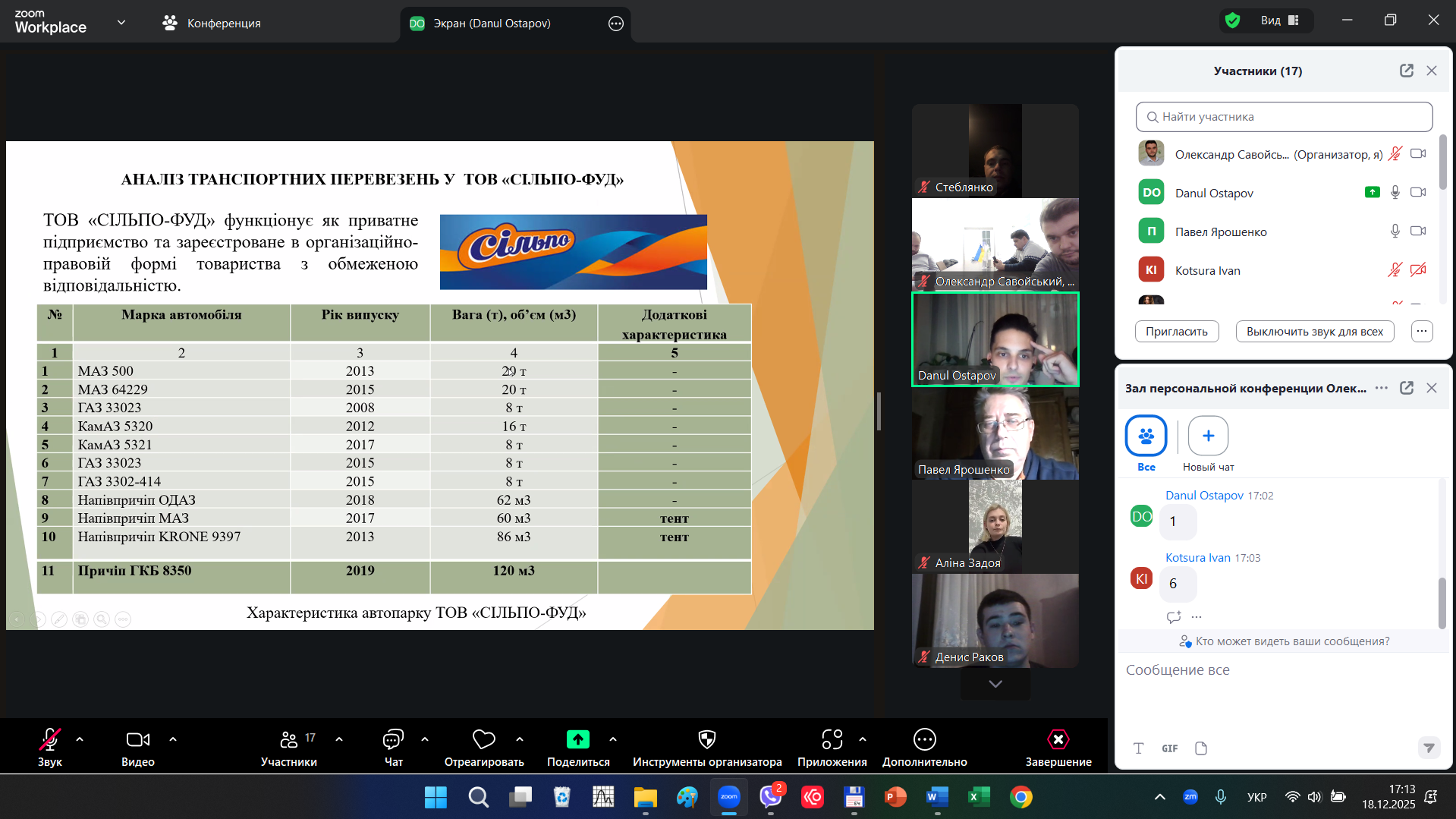
Task: Toggle Danul Ostapov's microphone in participants list
Action: 1395,193
